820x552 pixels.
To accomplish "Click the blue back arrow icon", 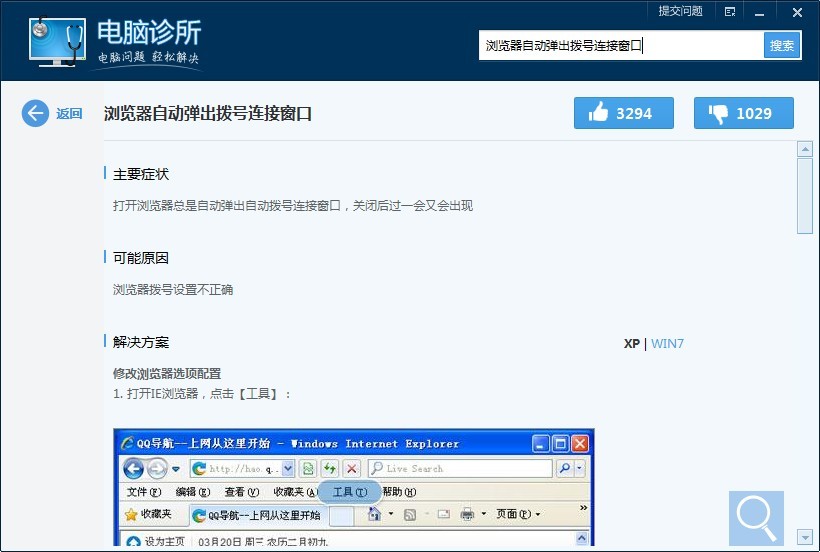I will (35, 113).
